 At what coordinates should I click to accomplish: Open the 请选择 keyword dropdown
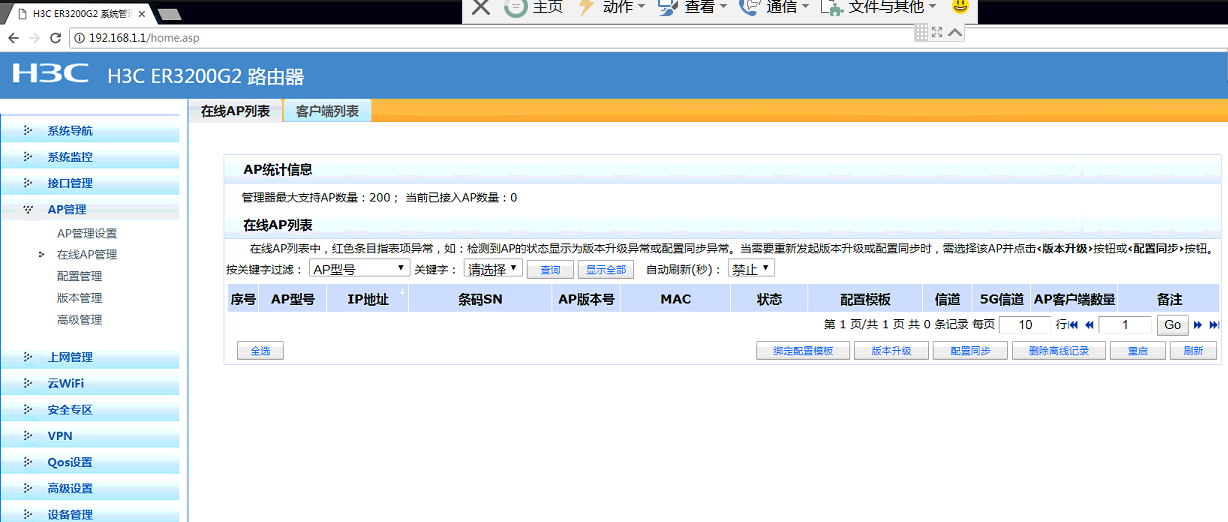click(493, 269)
